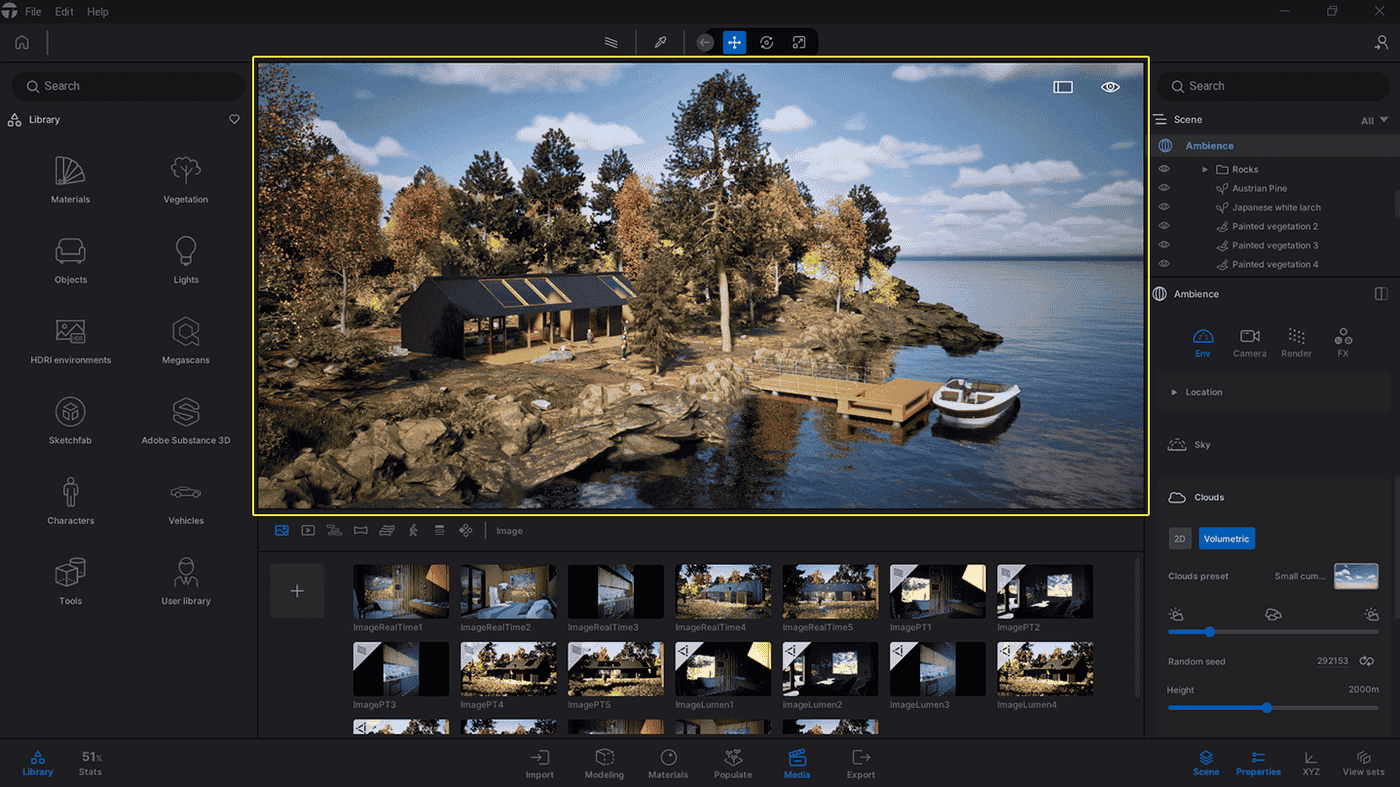Toggle visibility of Painted vegetation 2
Viewport: 1400px width, 787px height.
[1164, 226]
